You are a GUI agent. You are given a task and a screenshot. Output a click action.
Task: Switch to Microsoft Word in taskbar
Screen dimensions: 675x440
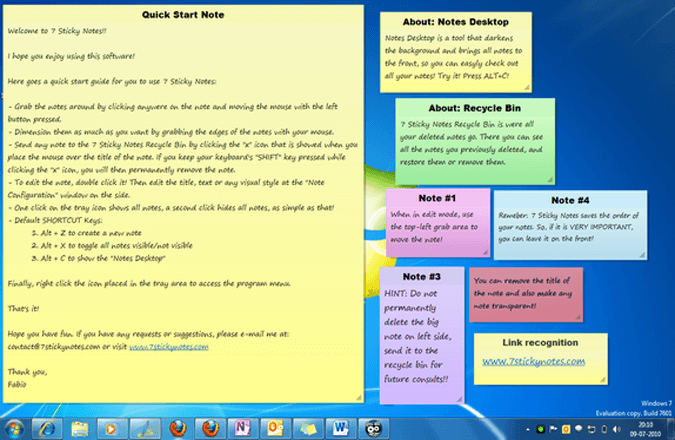point(337,427)
